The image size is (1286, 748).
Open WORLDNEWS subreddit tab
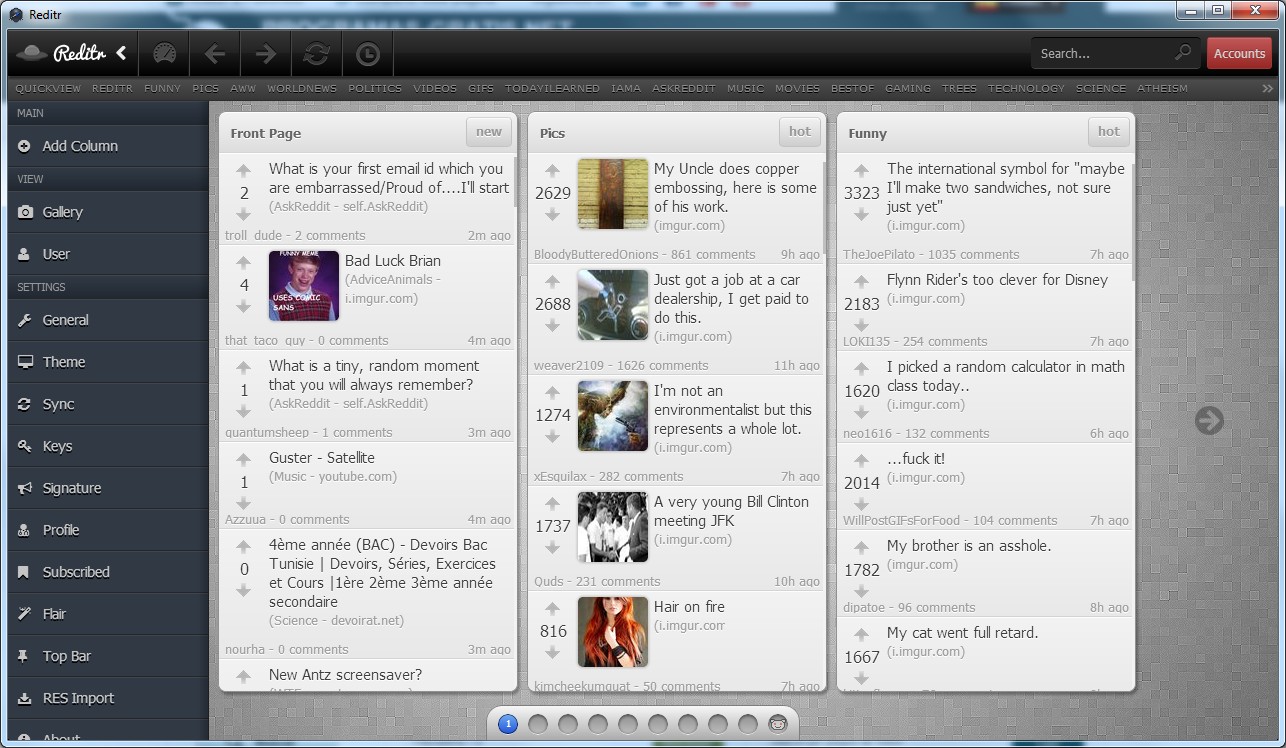click(x=302, y=88)
